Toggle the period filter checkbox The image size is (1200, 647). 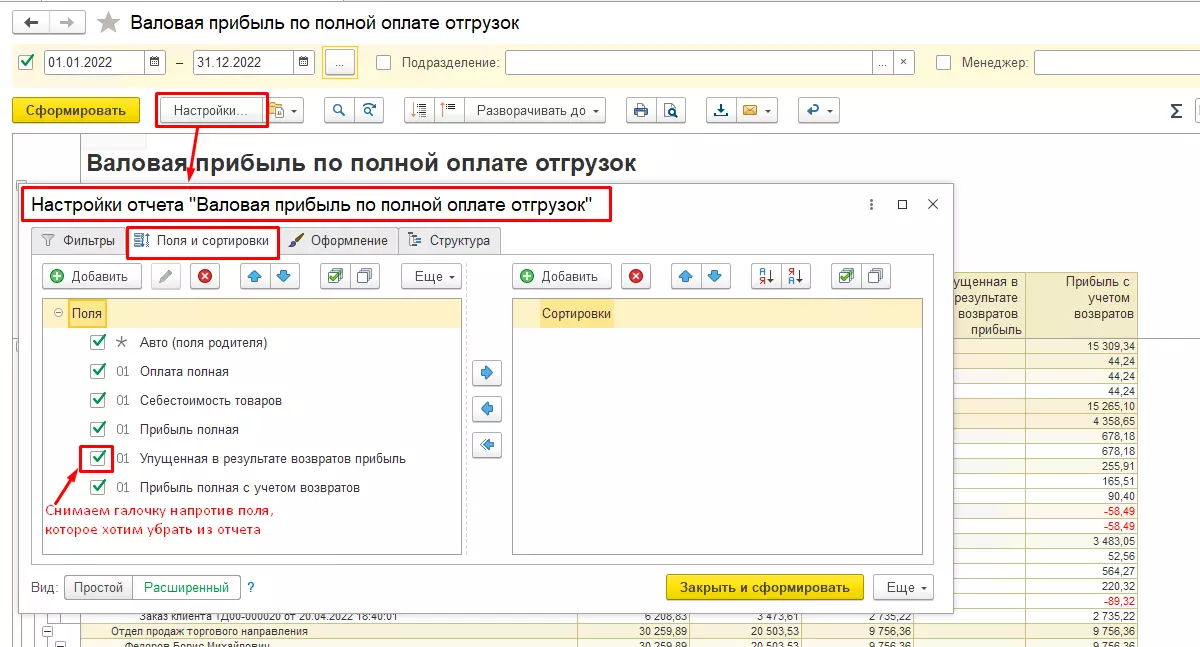(26, 62)
